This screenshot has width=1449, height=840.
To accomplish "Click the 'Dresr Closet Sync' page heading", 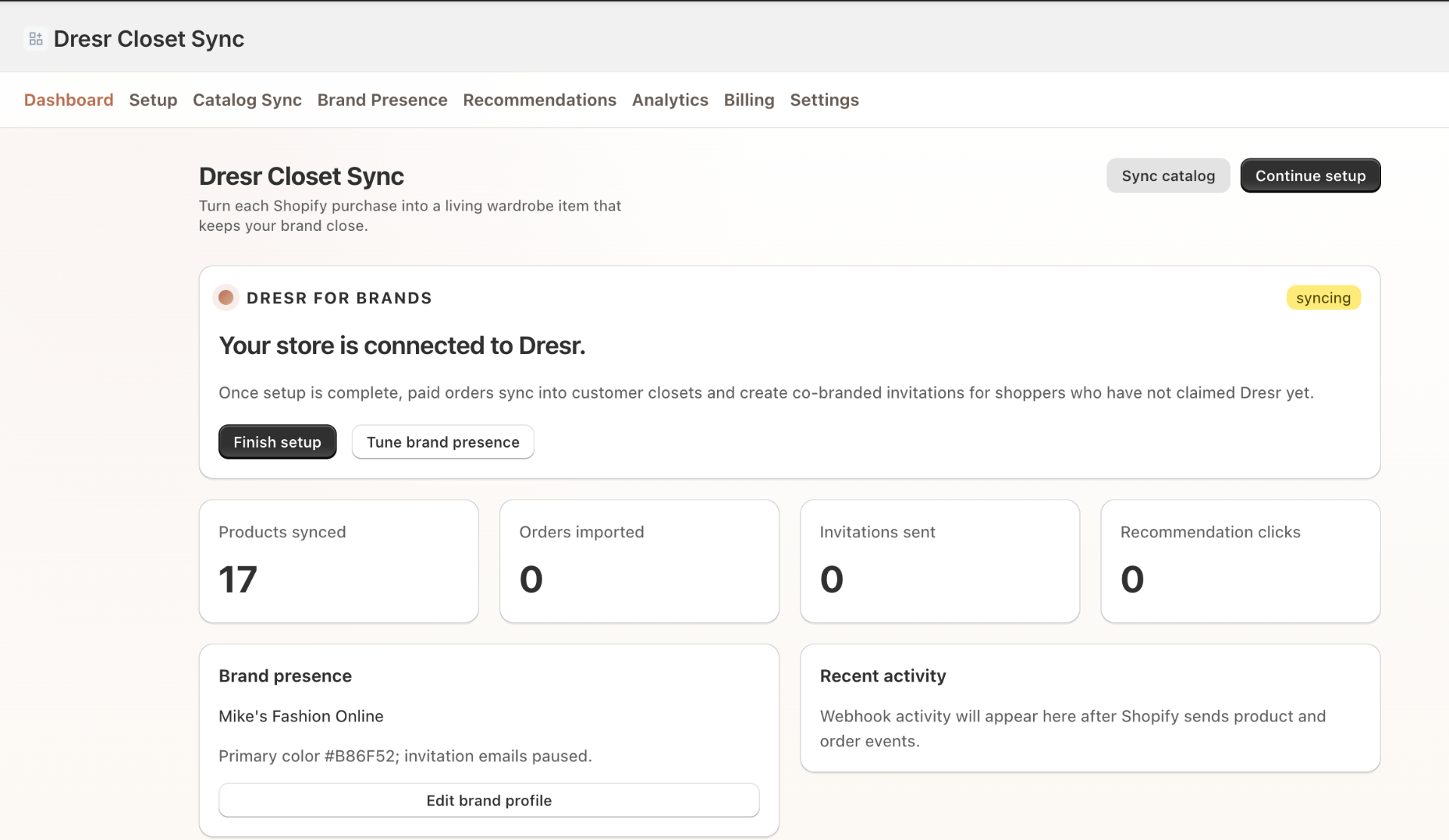I will point(301,177).
